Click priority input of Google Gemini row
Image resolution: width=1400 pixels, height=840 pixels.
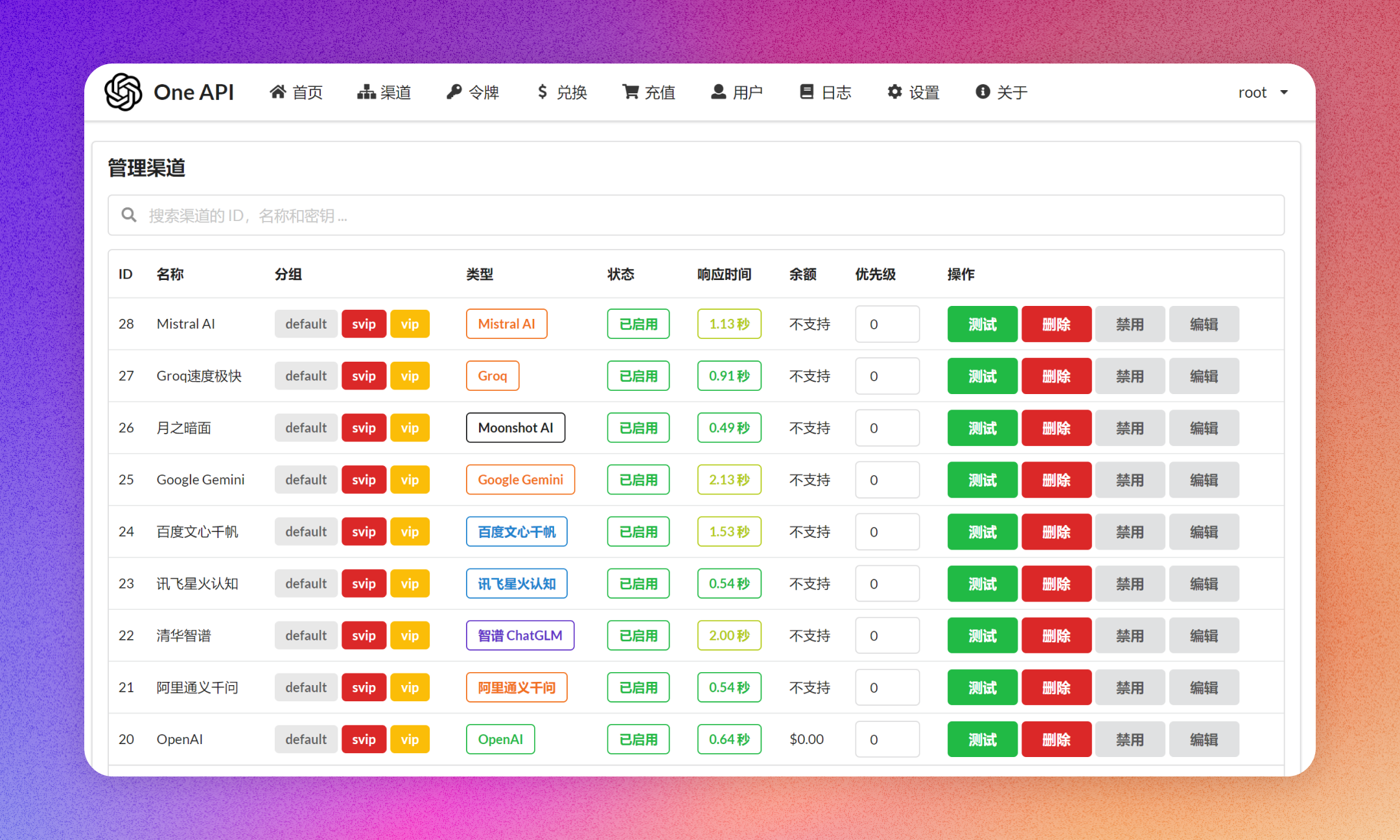(887, 480)
